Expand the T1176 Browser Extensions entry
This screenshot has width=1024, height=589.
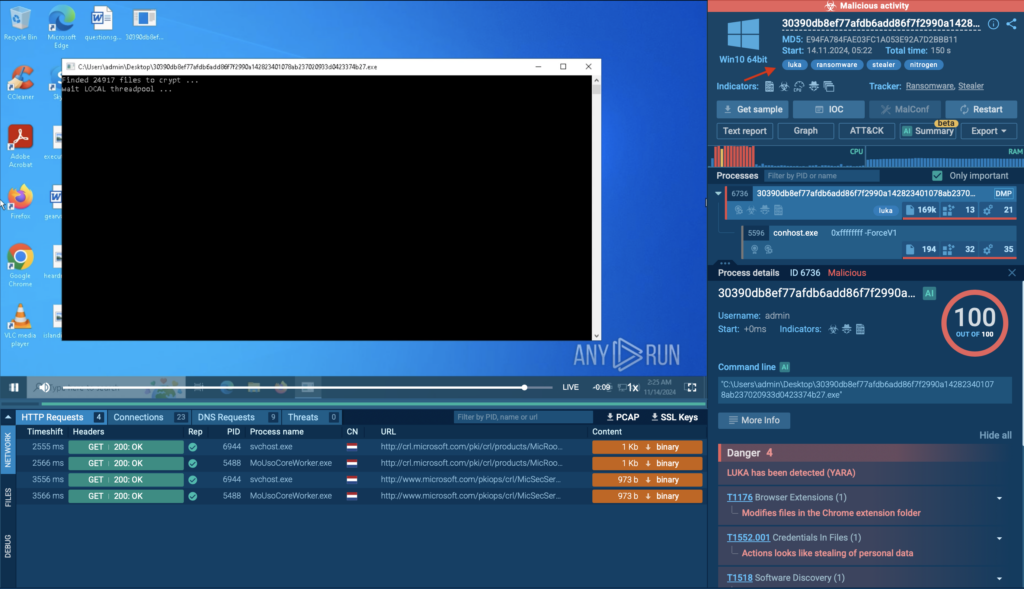(x=999, y=497)
